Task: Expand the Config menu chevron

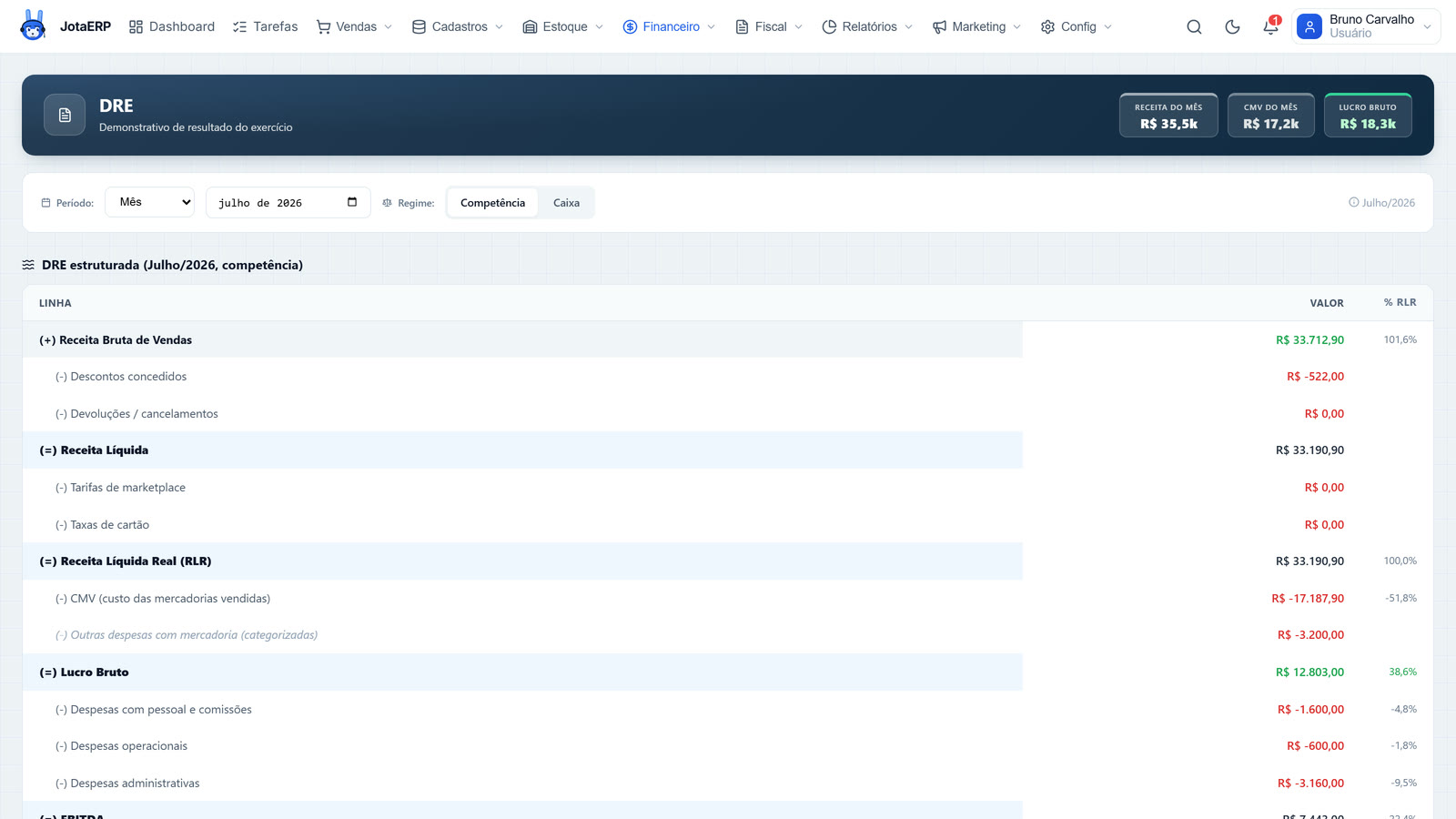Action: tap(1108, 27)
